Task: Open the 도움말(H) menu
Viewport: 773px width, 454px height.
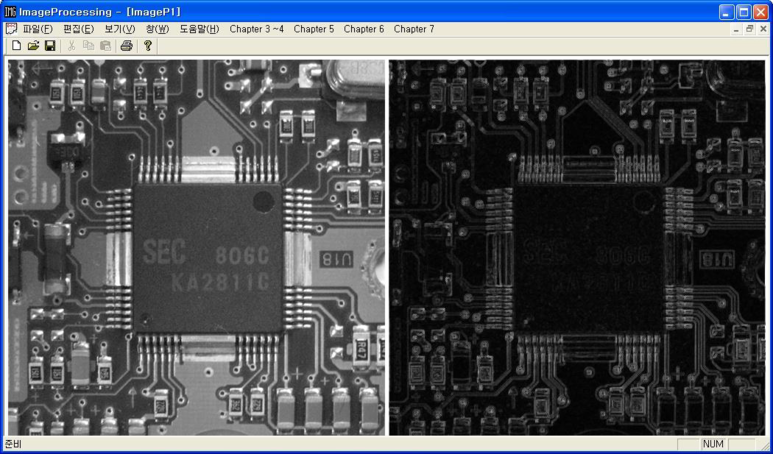Action: 199,29
